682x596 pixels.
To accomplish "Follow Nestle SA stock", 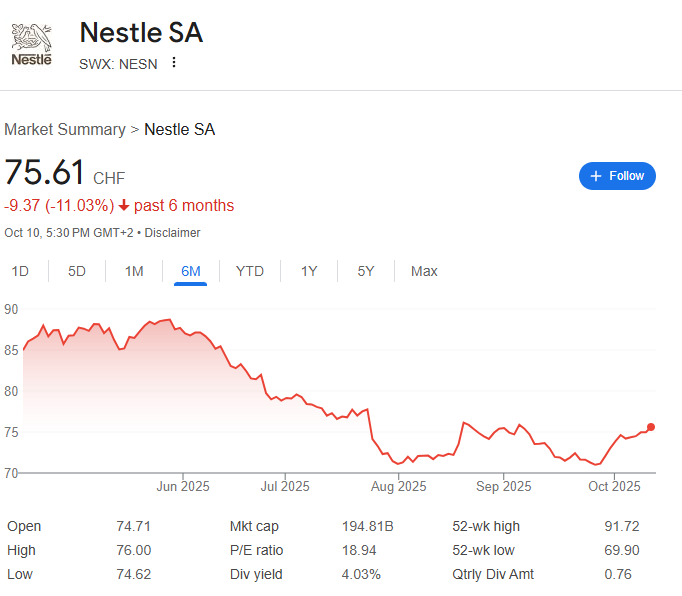I will tap(617, 176).
